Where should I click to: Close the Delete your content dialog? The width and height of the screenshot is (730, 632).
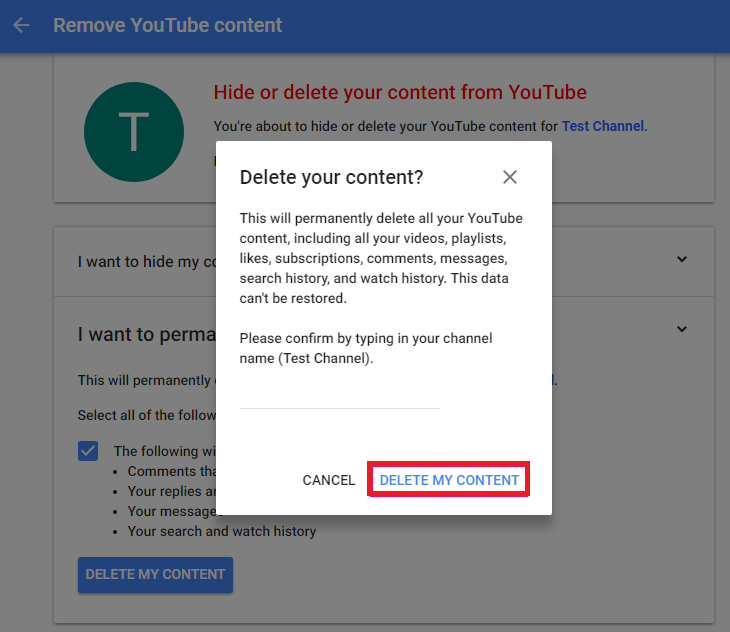tap(510, 177)
